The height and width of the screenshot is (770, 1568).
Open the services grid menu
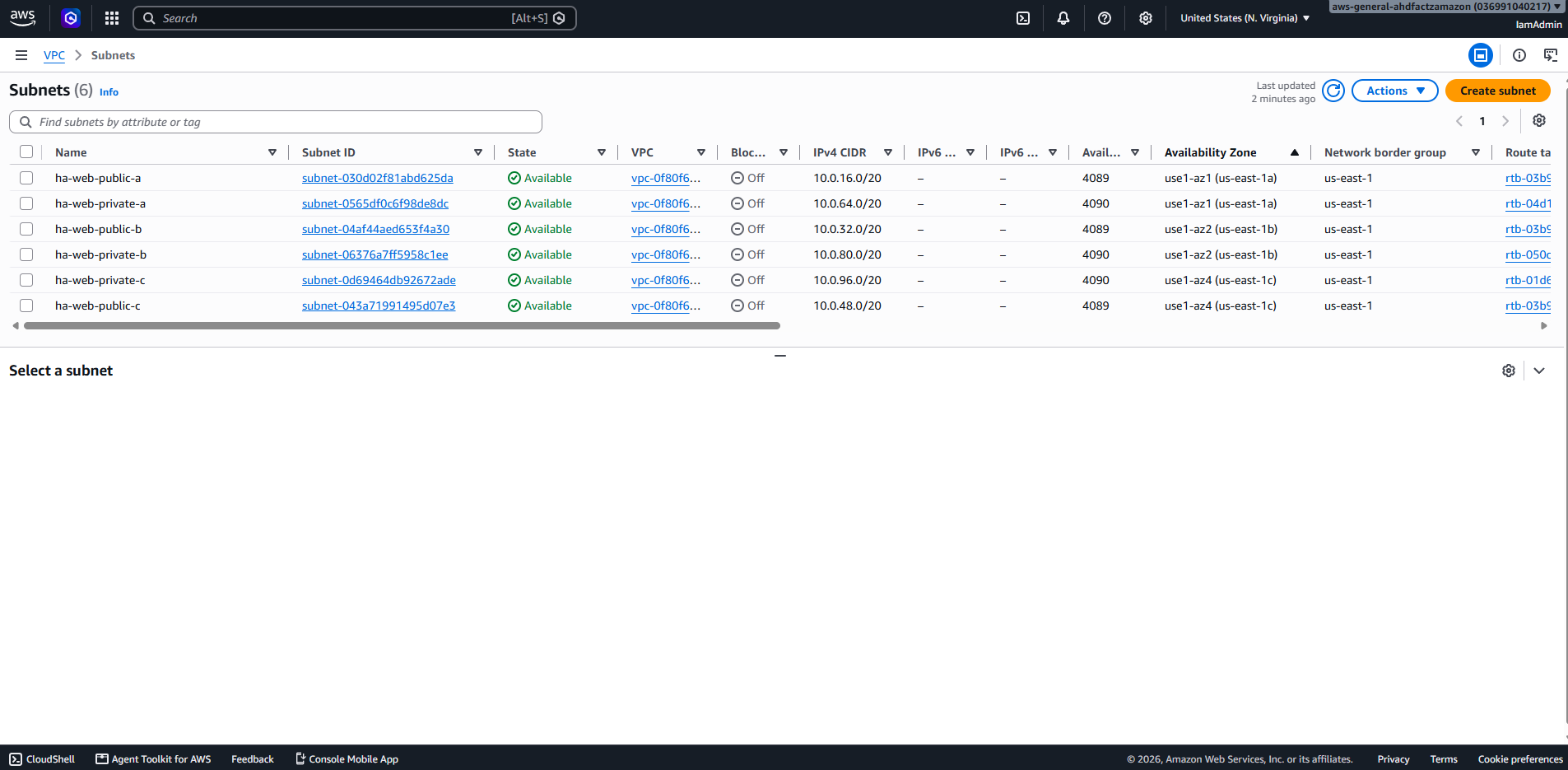coord(112,18)
